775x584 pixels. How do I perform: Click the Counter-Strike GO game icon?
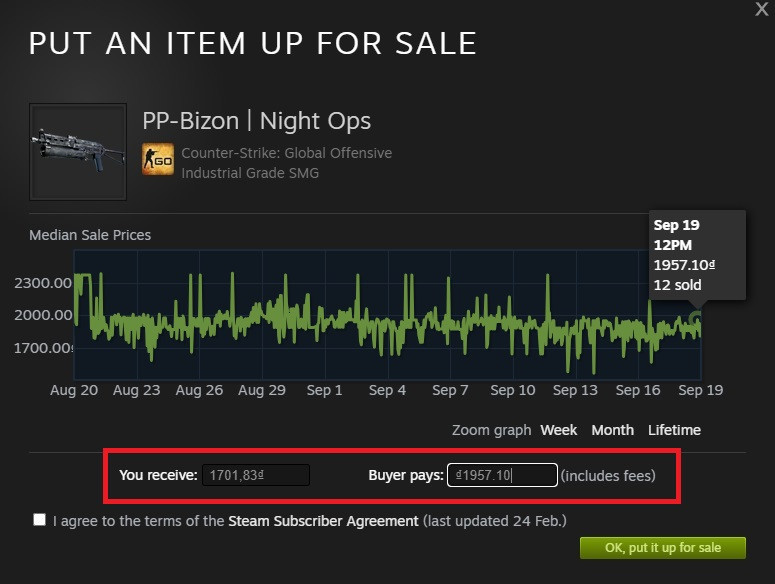(158, 159)
